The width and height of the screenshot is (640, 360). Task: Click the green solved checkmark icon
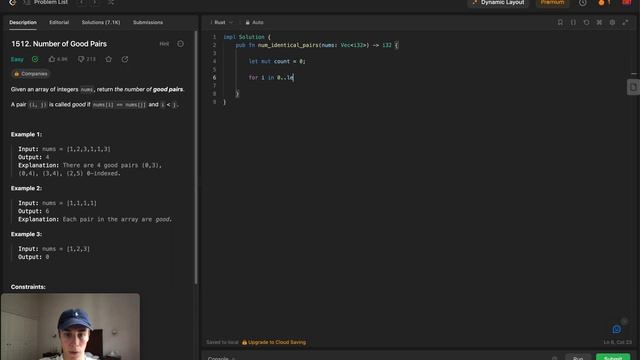(x=35, y=59)
